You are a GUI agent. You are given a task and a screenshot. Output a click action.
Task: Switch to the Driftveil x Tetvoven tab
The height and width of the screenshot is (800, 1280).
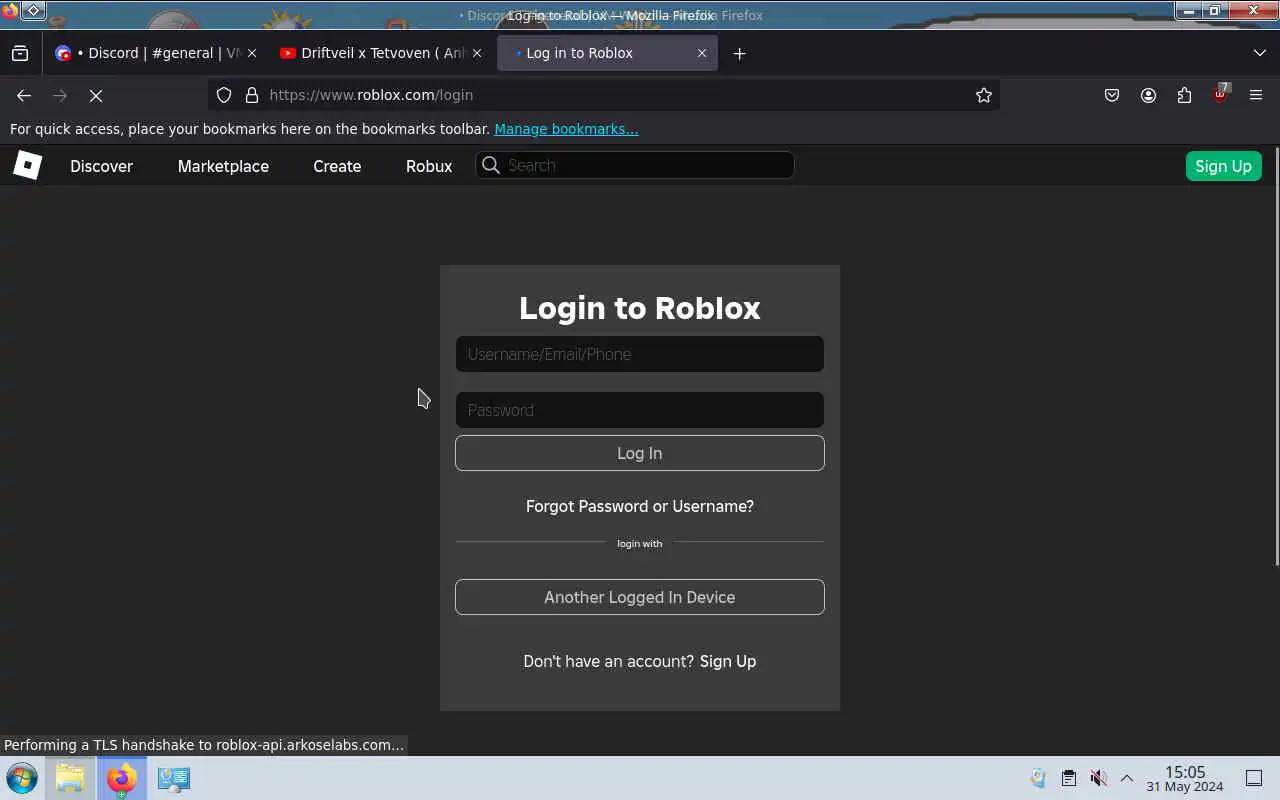point(382,53)
